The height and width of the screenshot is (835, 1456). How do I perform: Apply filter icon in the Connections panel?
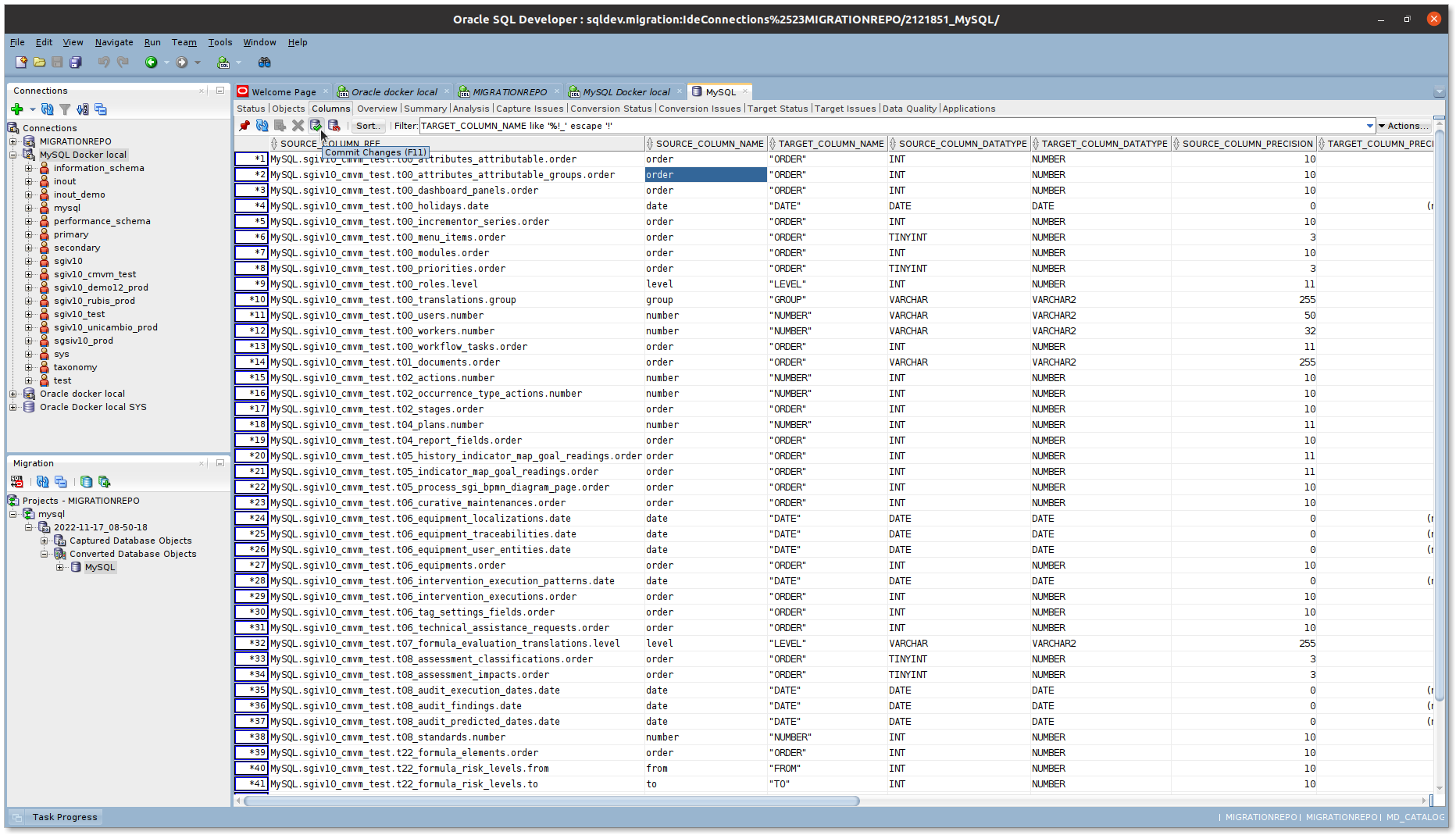pyautogui.click(x=65, y=109)
